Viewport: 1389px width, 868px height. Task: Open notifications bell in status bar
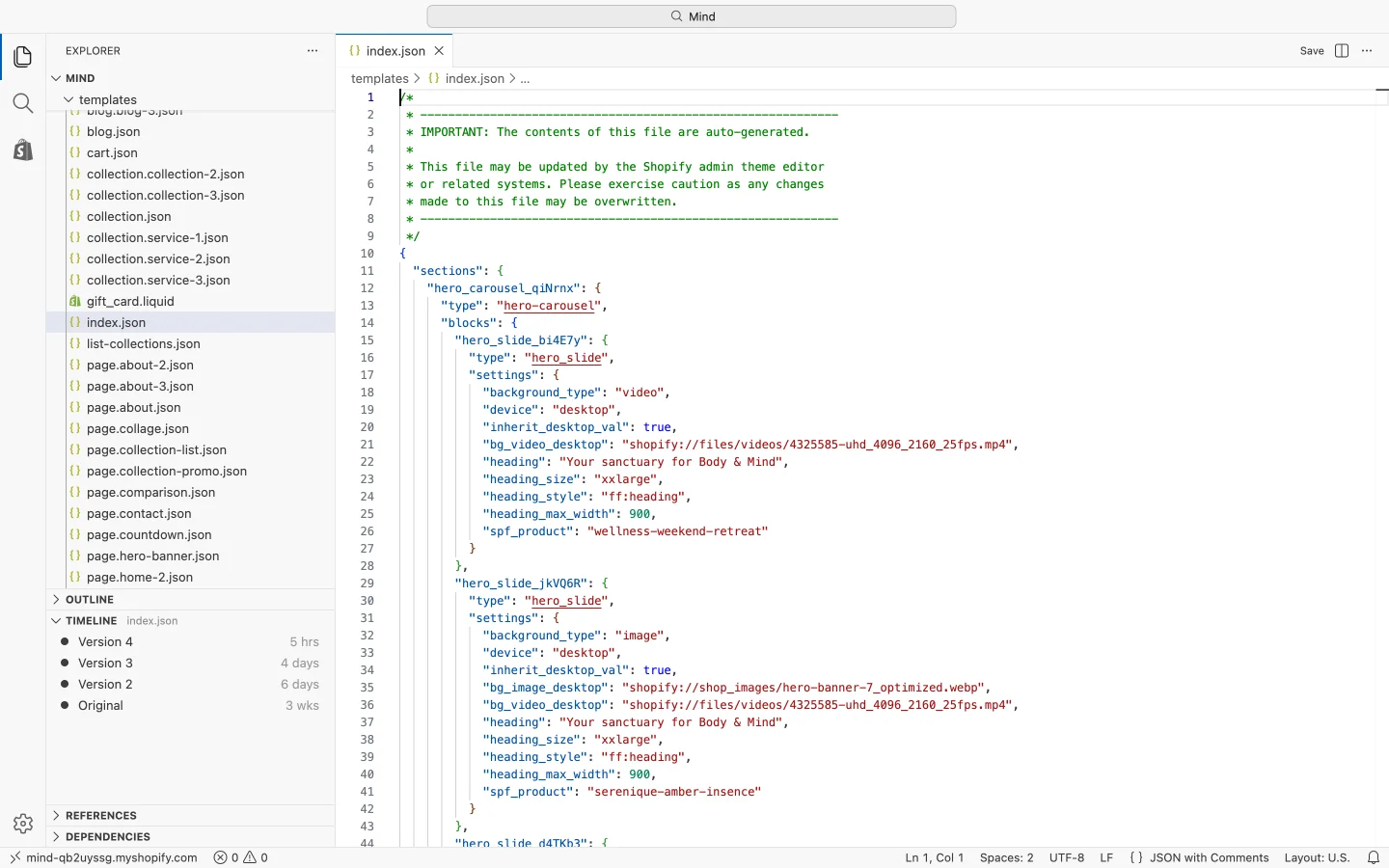1374,857
